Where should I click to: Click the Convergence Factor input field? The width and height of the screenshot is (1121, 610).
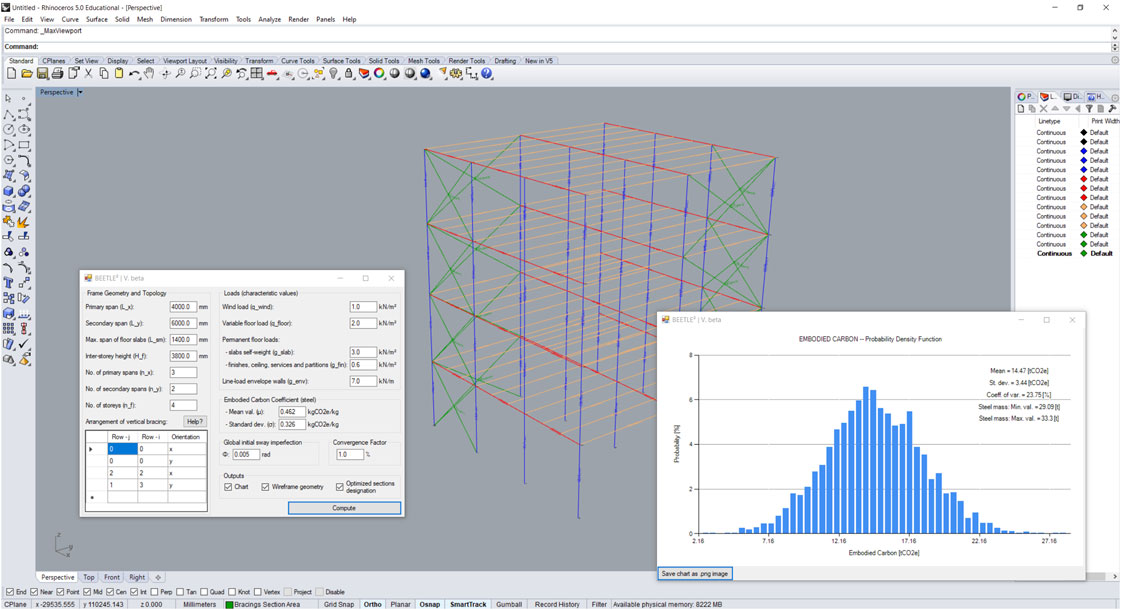pyautogui.click(x=350, y=454)
